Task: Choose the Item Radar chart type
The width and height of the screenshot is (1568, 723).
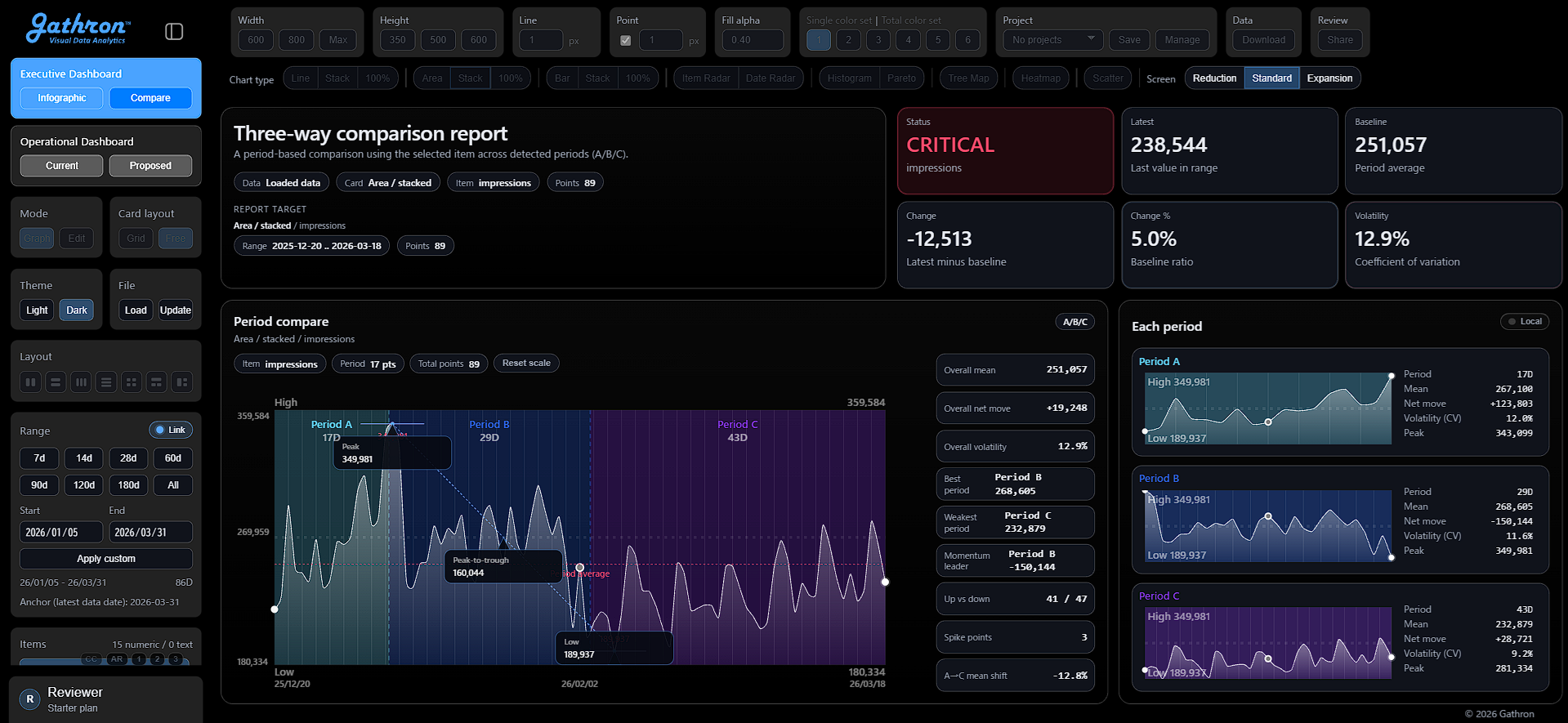Action: click(x=706, y=78)
